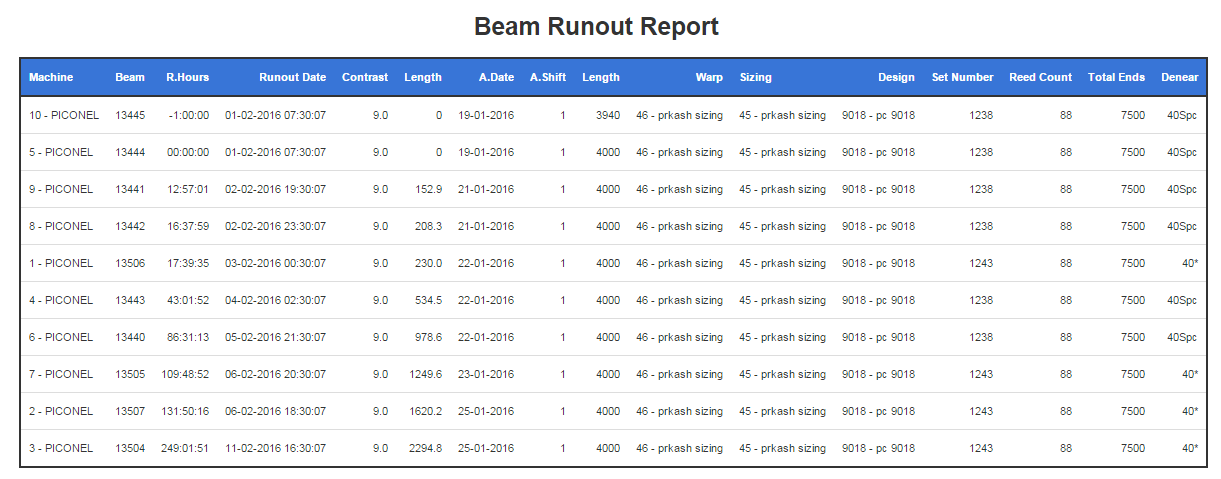Screen dimensions: 1221x479
Task: Click the Machine column header
Action: coord(51,77)
